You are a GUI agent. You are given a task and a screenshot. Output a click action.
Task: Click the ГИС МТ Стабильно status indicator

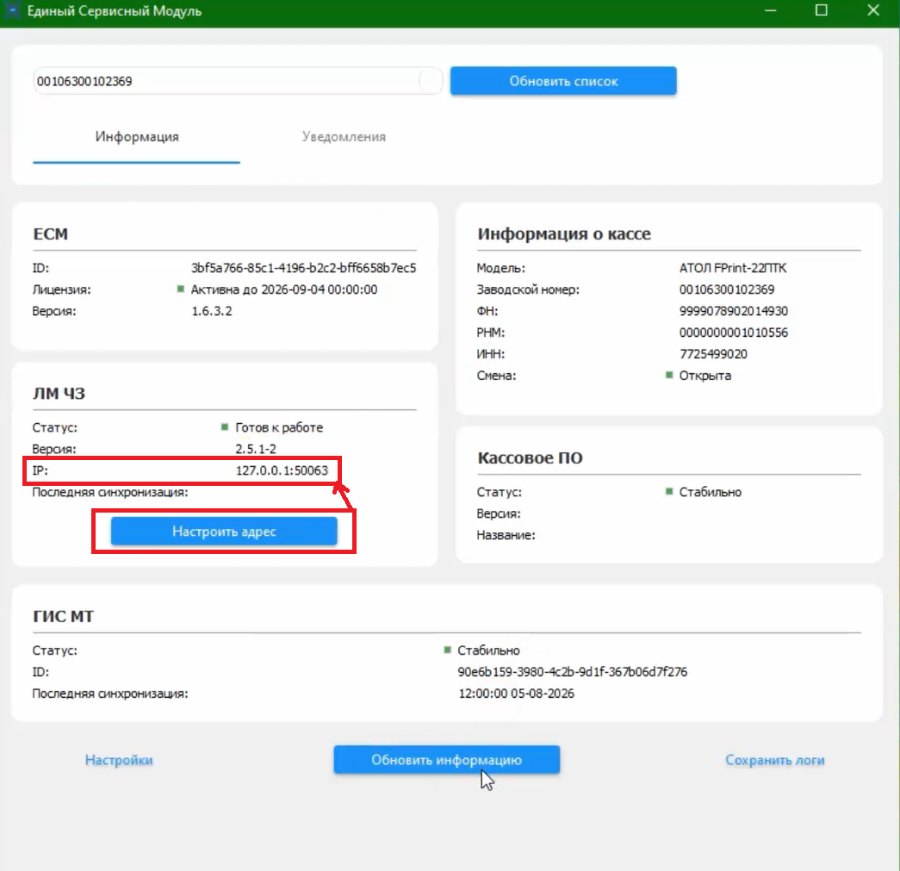point(447,650)
